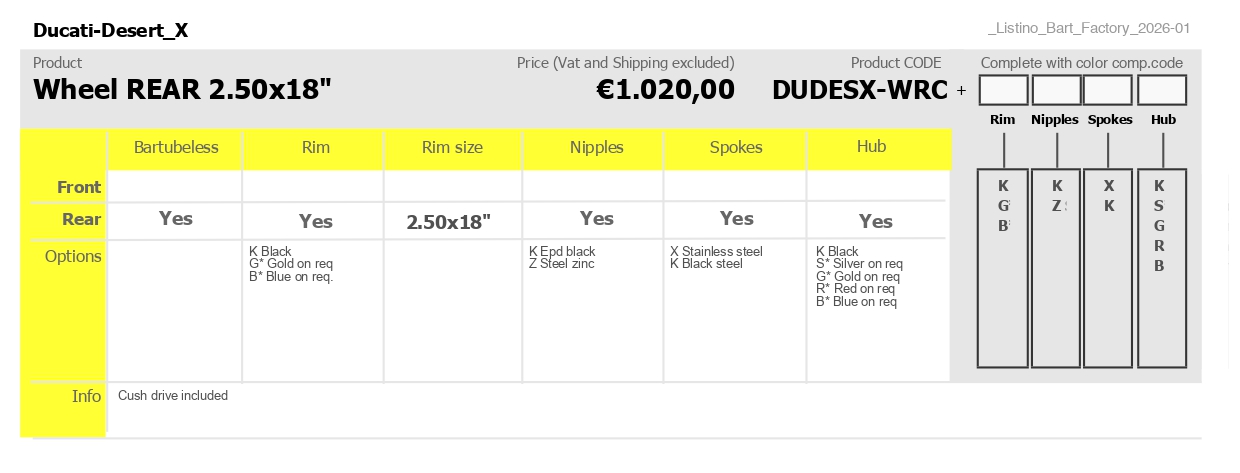Screen dimensions: 1240x473
Task: Click the Hub code list column box
Action: point(1162,269)
